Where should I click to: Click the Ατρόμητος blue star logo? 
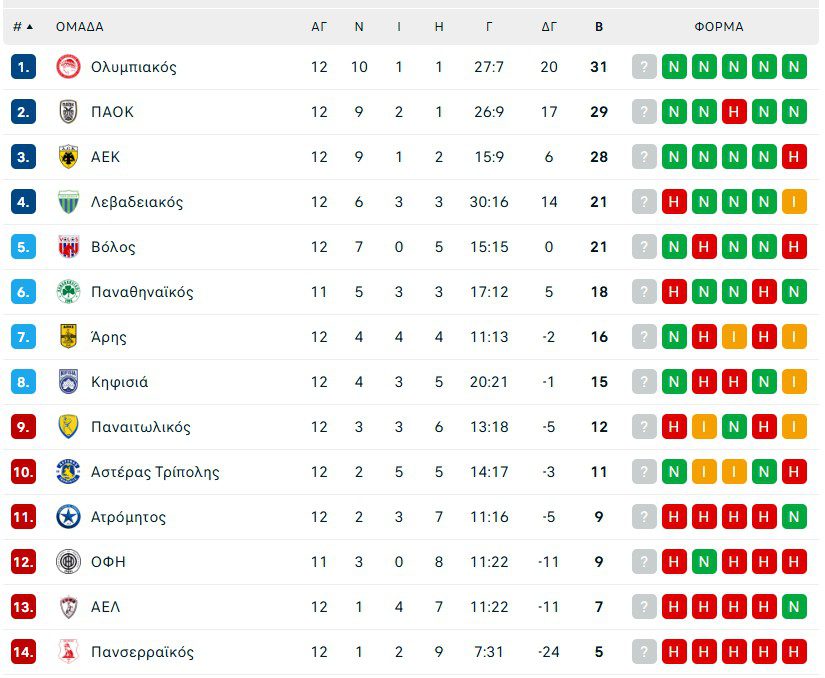68,517
